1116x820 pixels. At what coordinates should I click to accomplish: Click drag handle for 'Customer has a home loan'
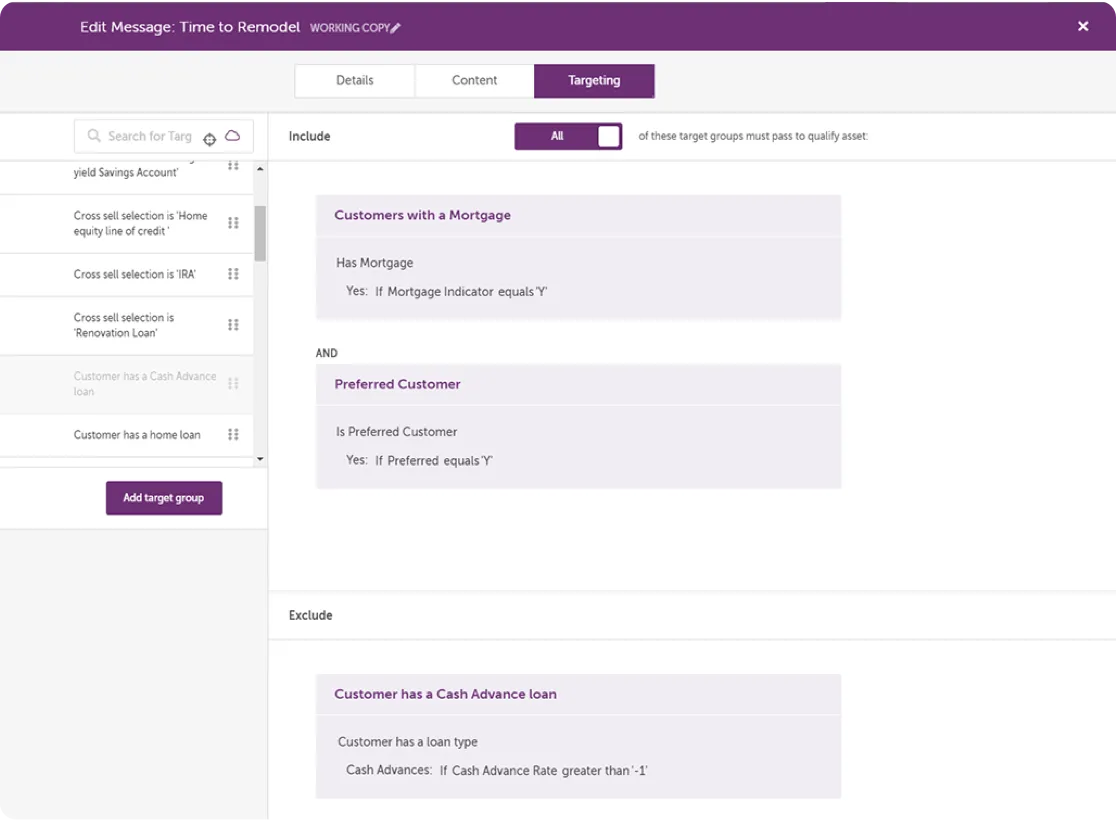click(x=233, y=435)
